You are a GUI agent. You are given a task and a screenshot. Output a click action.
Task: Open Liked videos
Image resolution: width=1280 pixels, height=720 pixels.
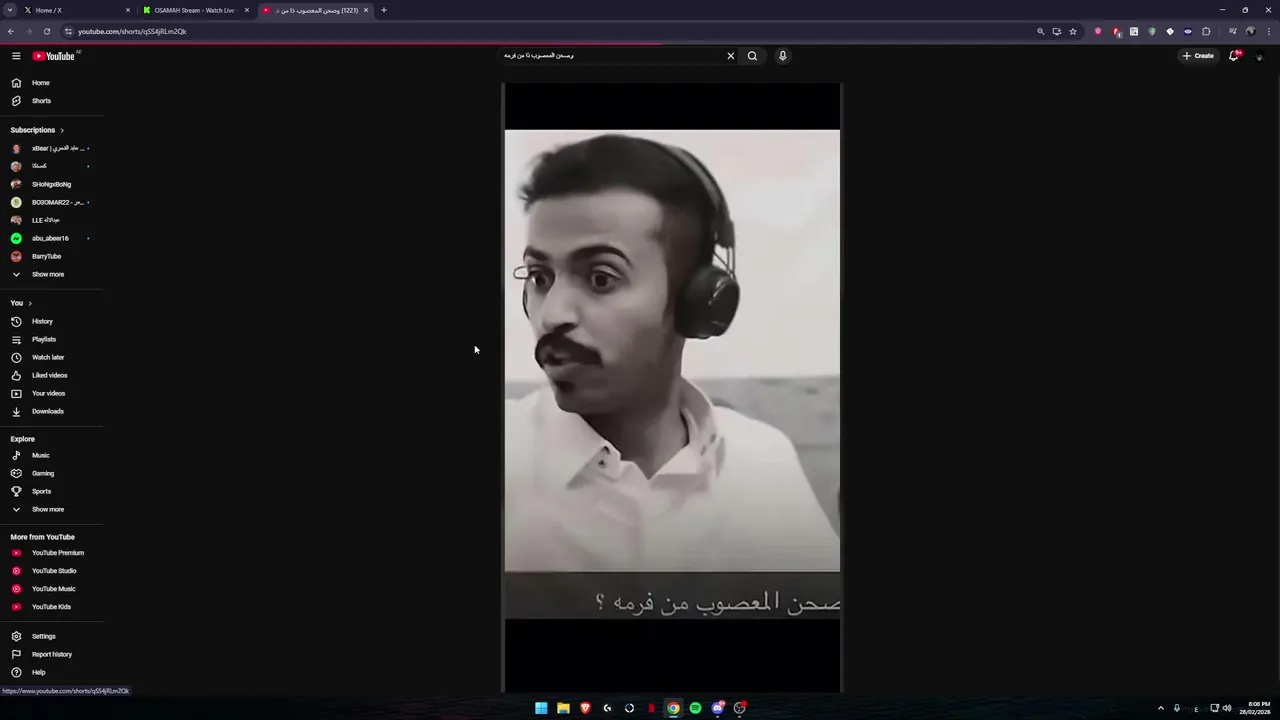coord(52,375)
